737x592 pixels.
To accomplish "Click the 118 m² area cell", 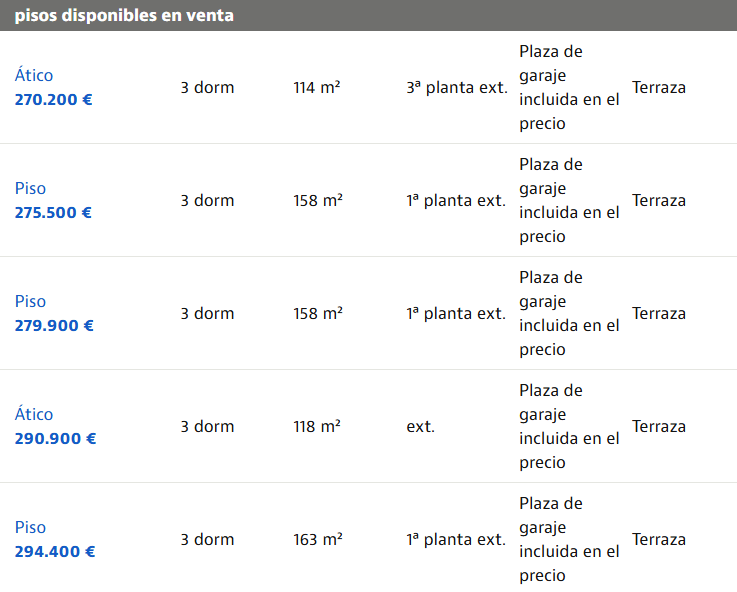I will click(x=317, y=426).
